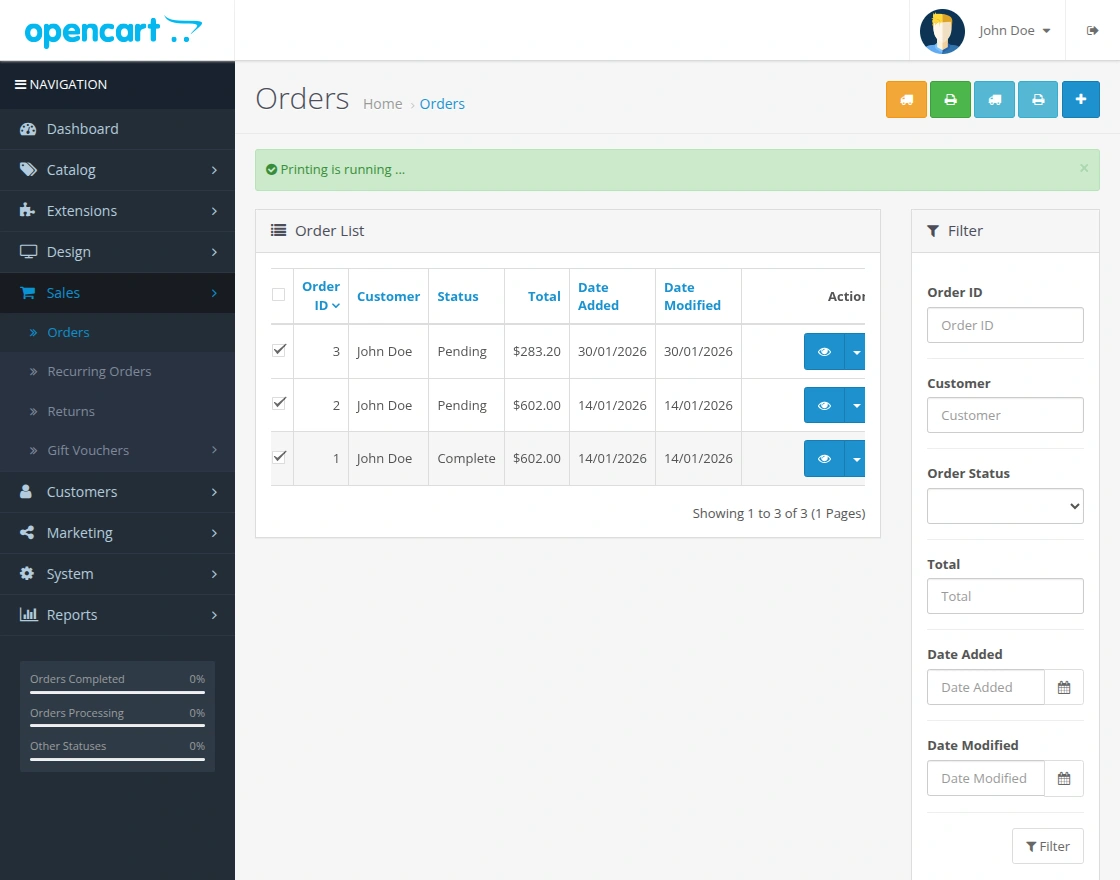Open action dropdown for order 3

pyautogui.click(x=855, y=351)
